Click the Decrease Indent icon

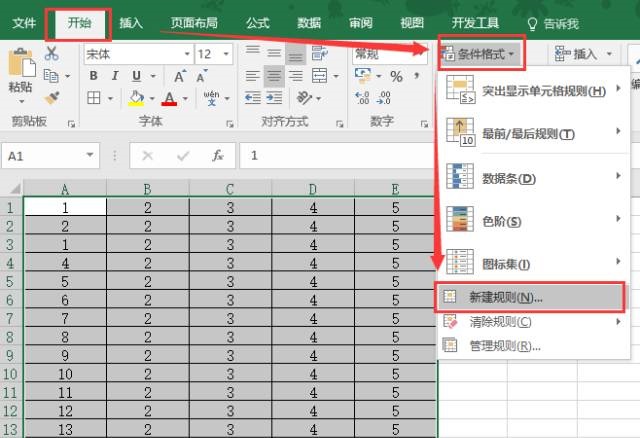pos(253,98)
